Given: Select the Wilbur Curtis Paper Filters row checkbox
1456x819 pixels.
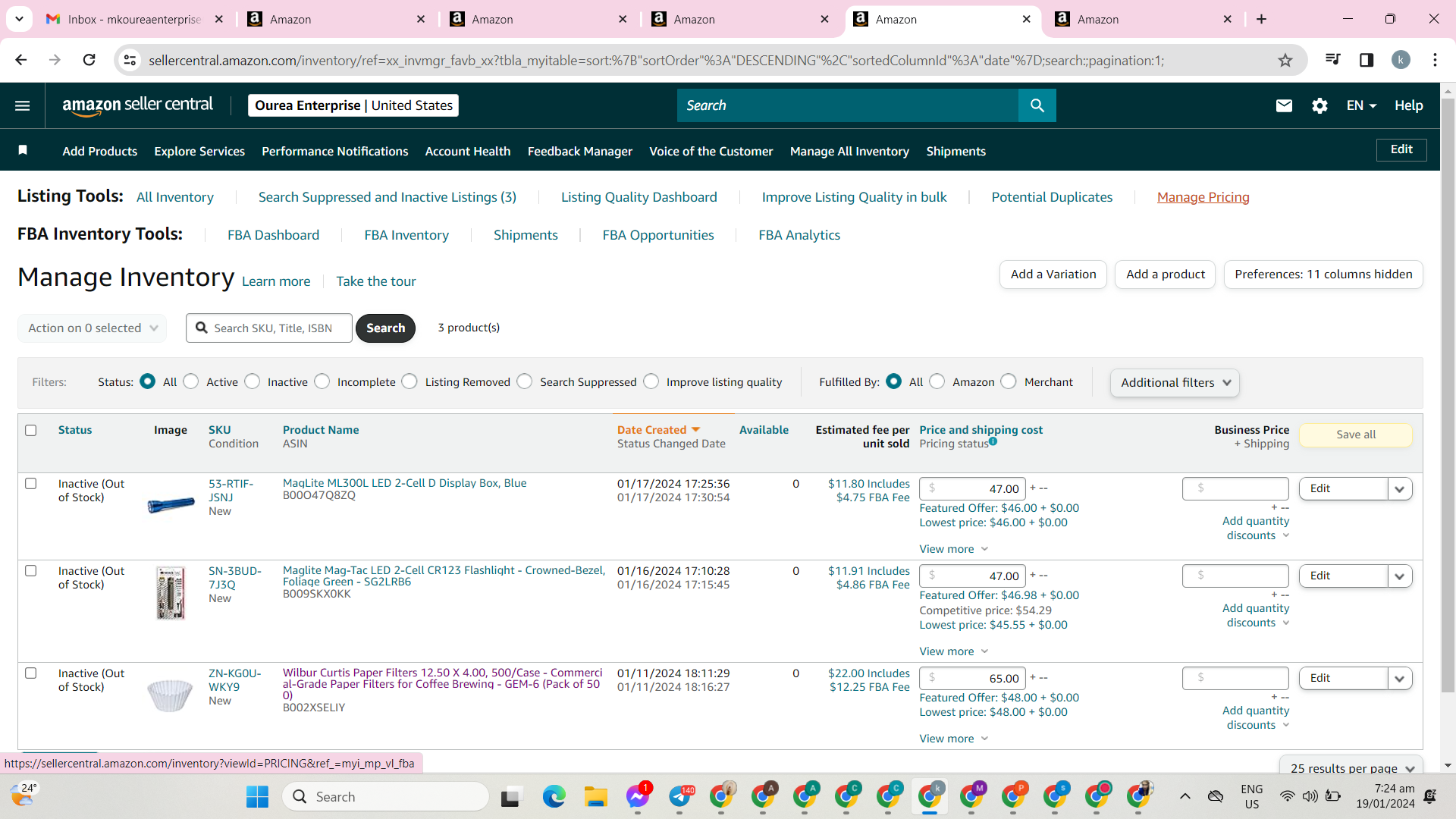Looking at the screenshot, I should [x=31, y=673].
